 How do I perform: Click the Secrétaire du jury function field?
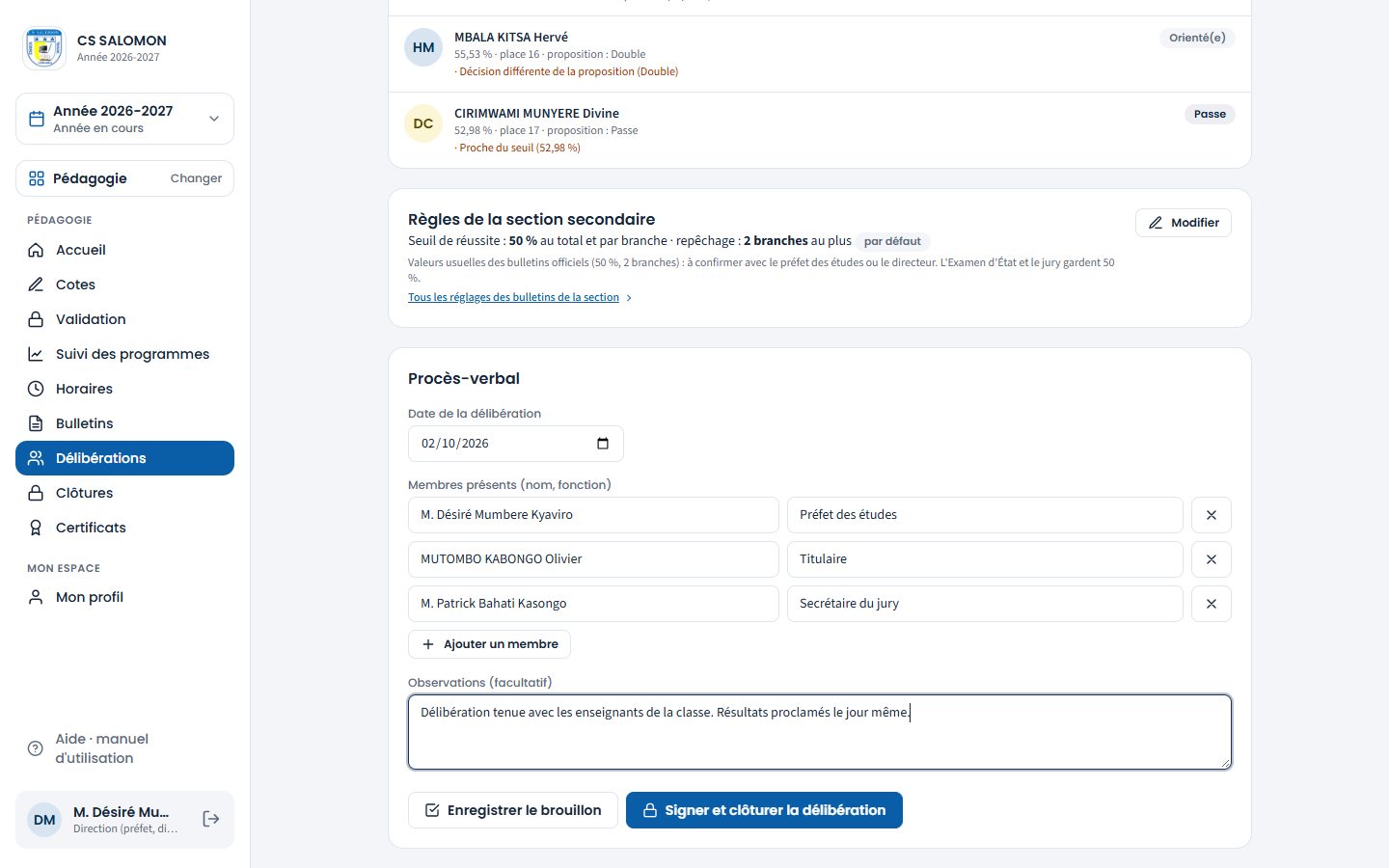pyautogui.click(x=985, y=604)
